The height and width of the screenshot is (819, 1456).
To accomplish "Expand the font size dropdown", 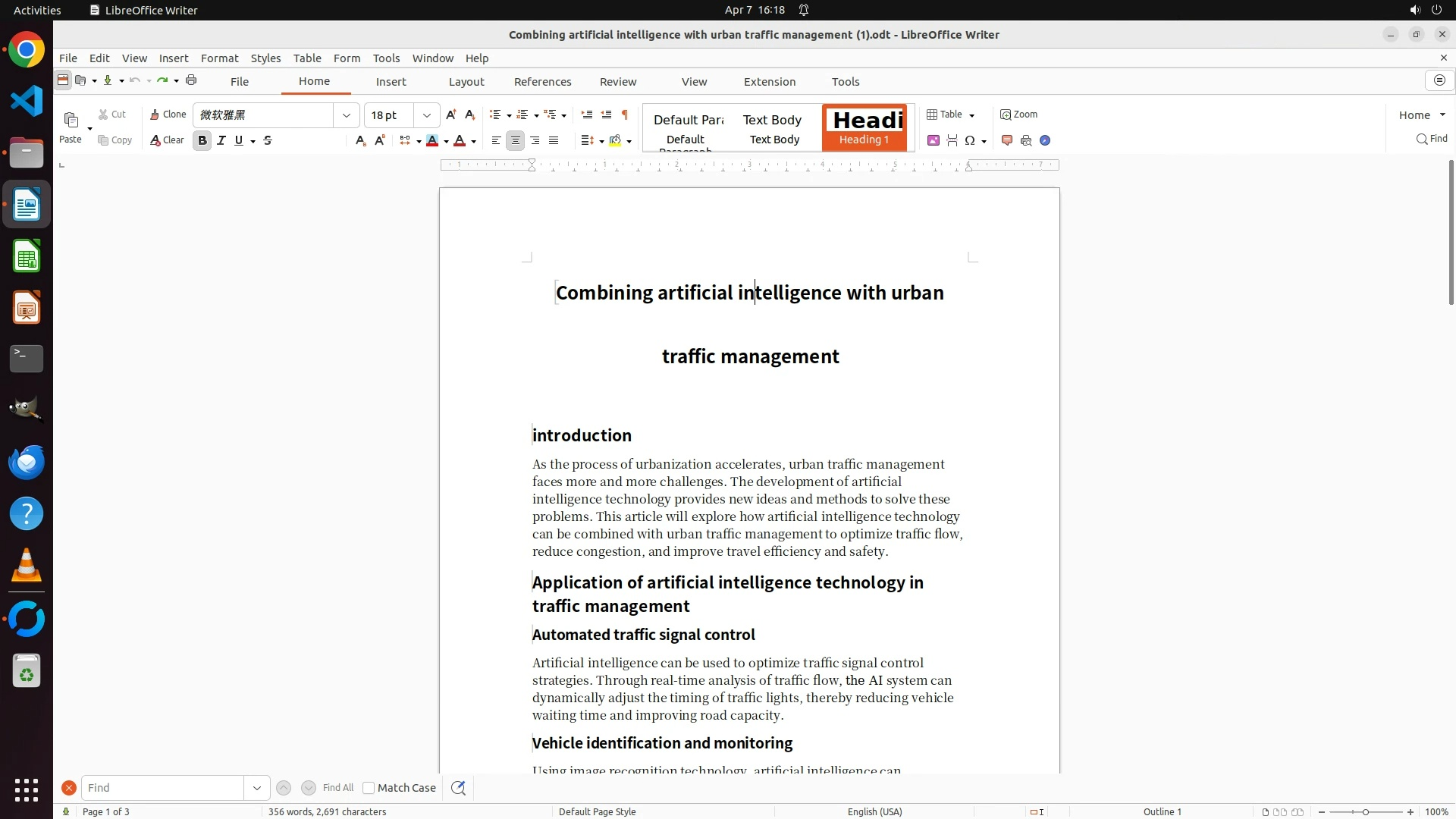I will (x=427, y=115).
